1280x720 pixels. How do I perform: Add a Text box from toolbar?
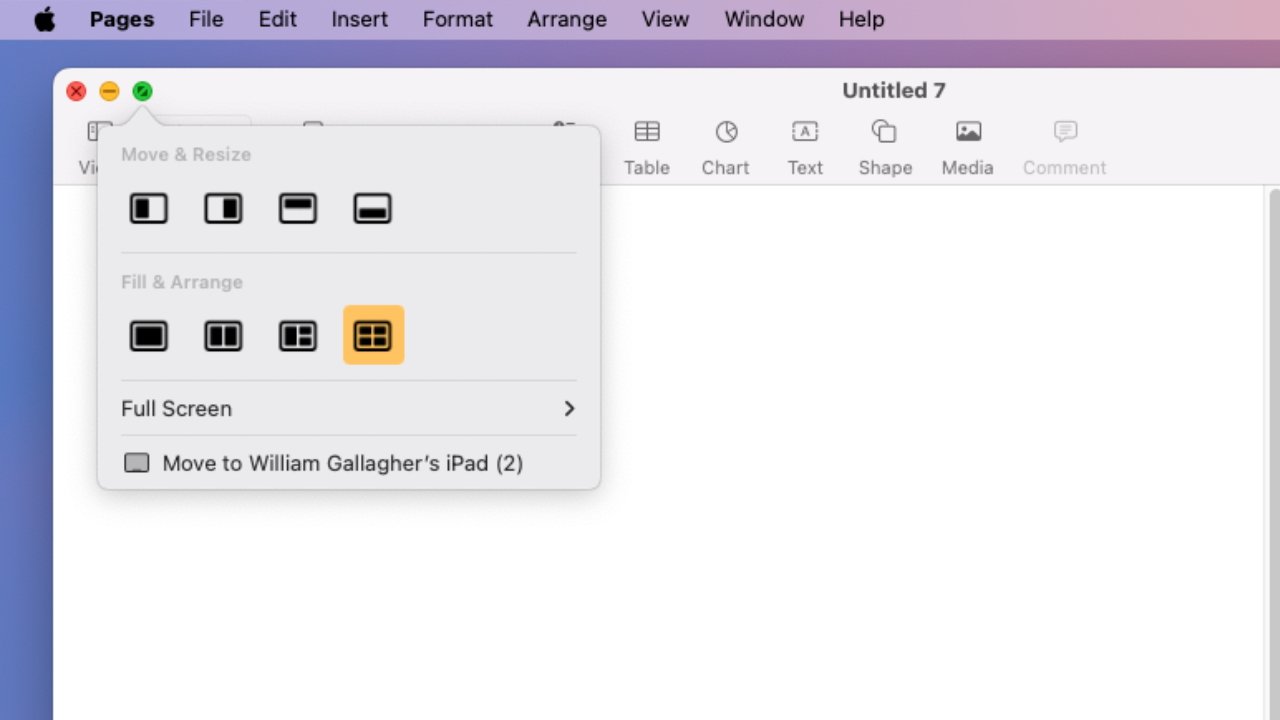point(805,148)
